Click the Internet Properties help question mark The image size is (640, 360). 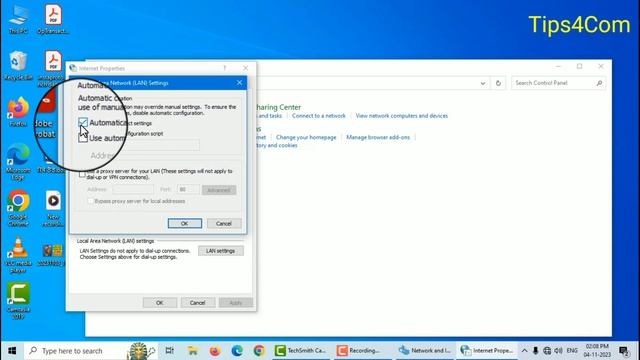[224, 68]
